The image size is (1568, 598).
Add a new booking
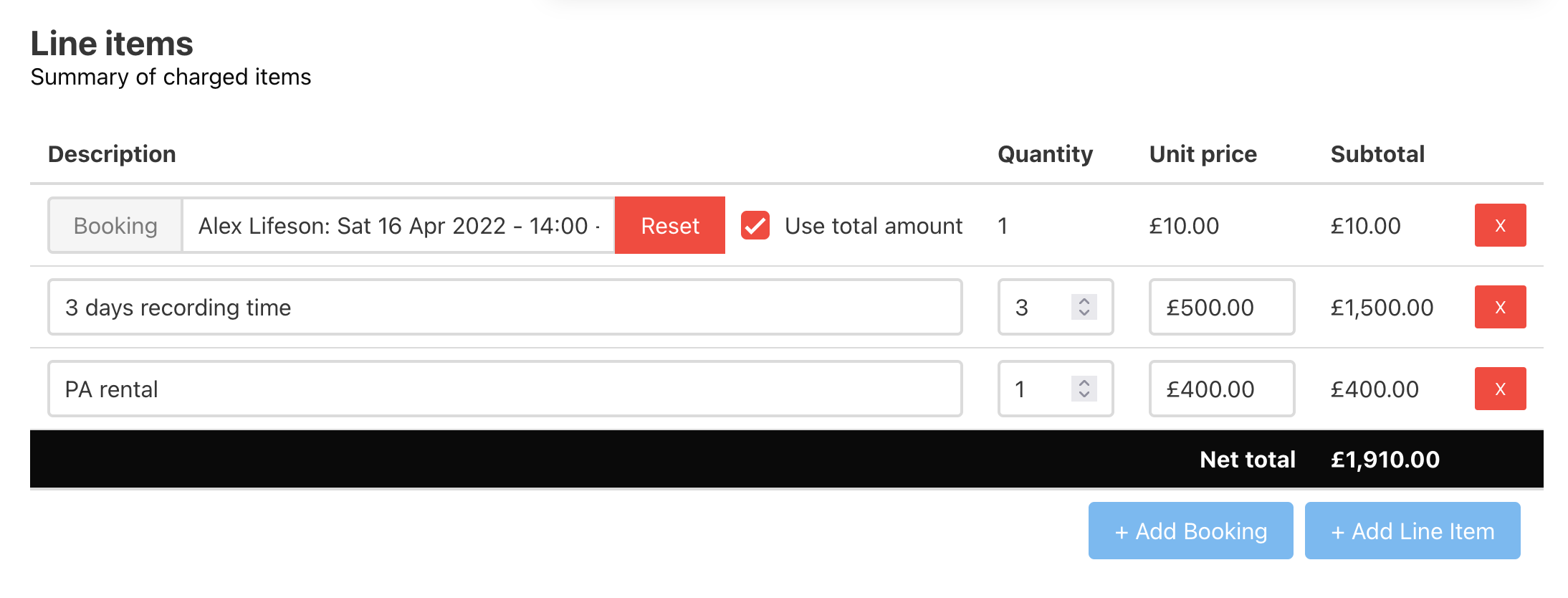1191,531
